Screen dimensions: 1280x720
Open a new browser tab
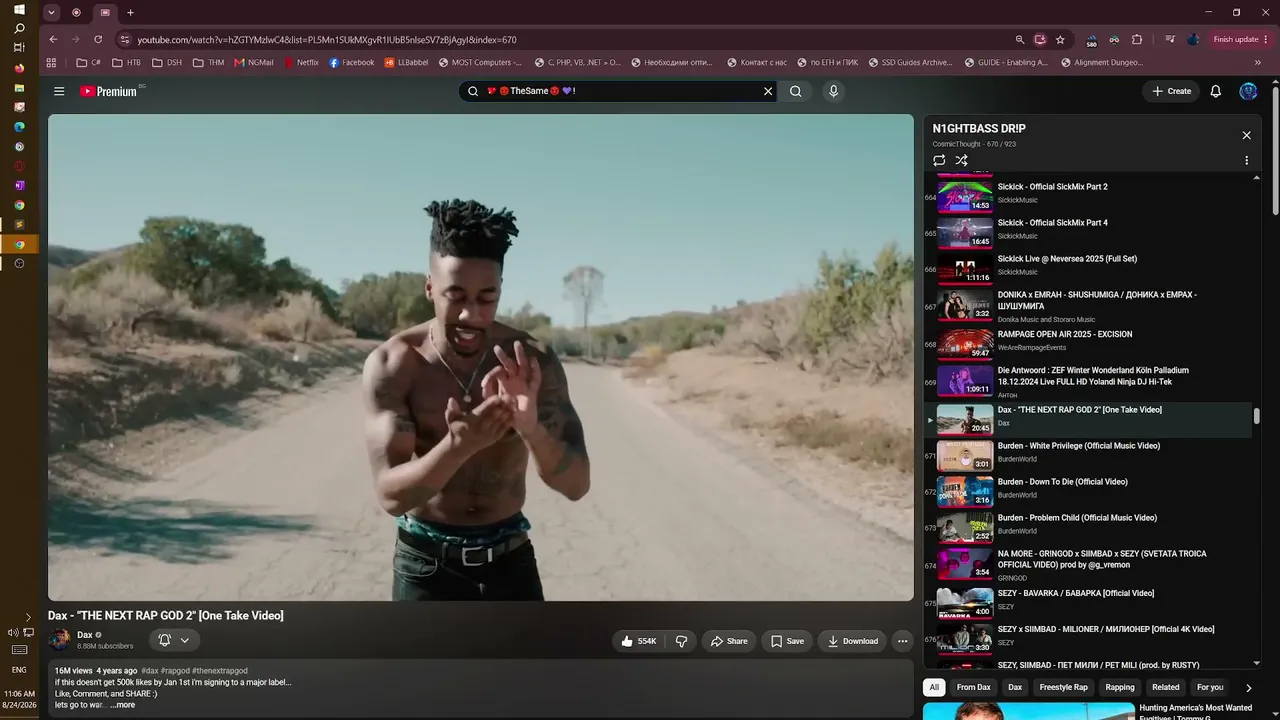(130, 12)
